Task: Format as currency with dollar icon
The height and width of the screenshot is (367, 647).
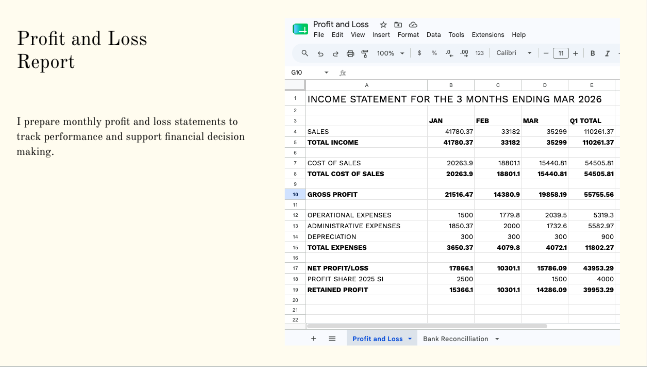Action: pos(419,53)
